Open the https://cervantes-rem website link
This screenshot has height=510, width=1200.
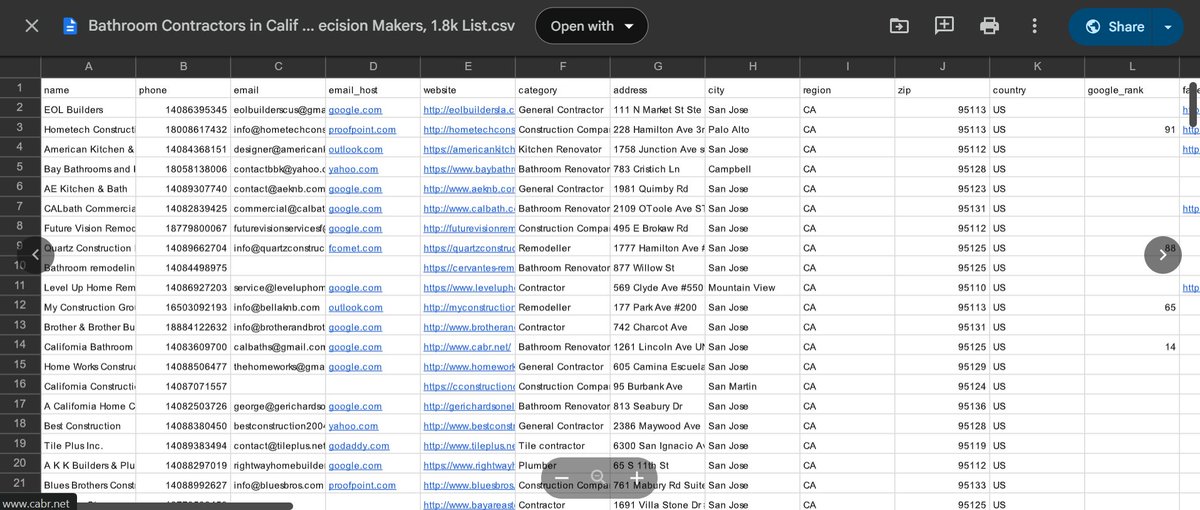pyautogui.click(x=468, y=268)
